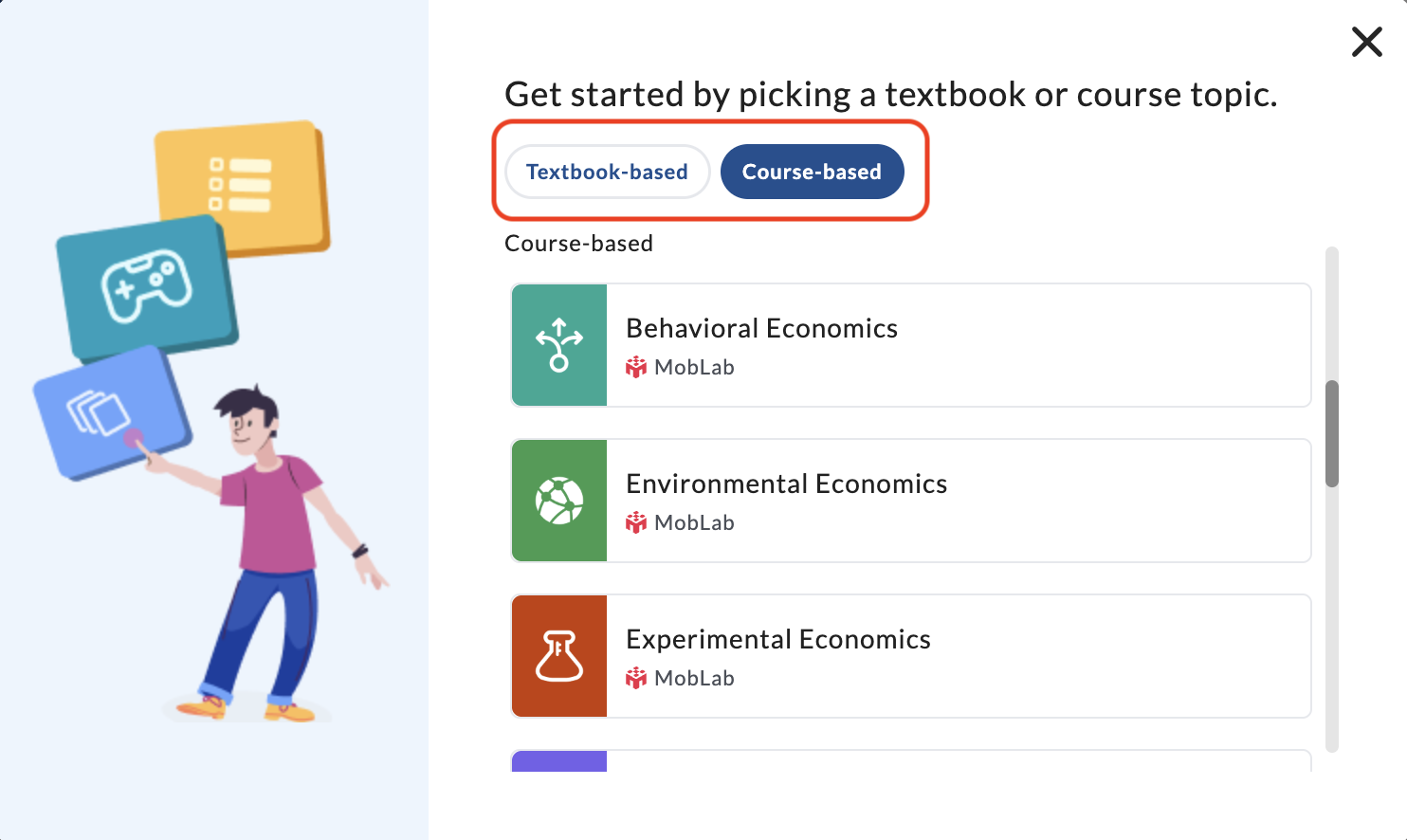Viewport: 1407px width, 840px height.
Task: Switch to Textbook-based option
Action: [607, 172]
